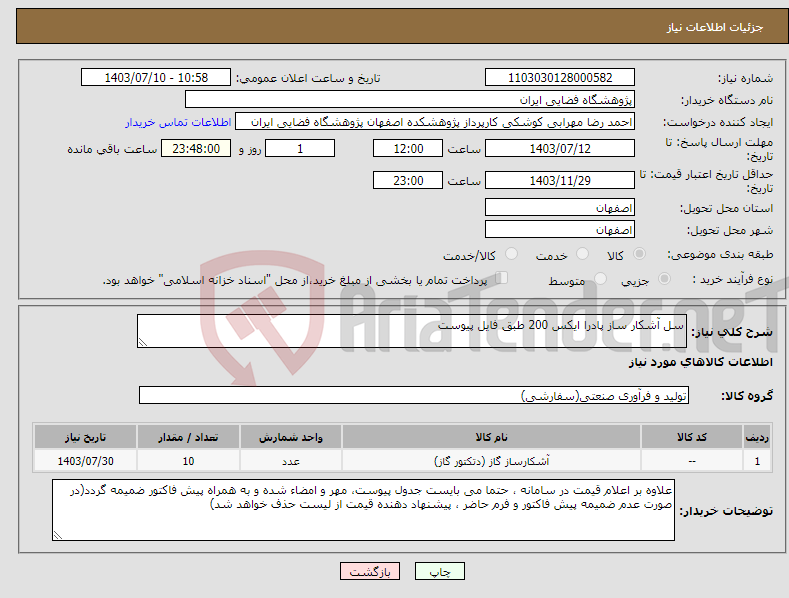789x598 pixels.
Task: Click the نوع فرآیند خرید label
Action: 733,279
